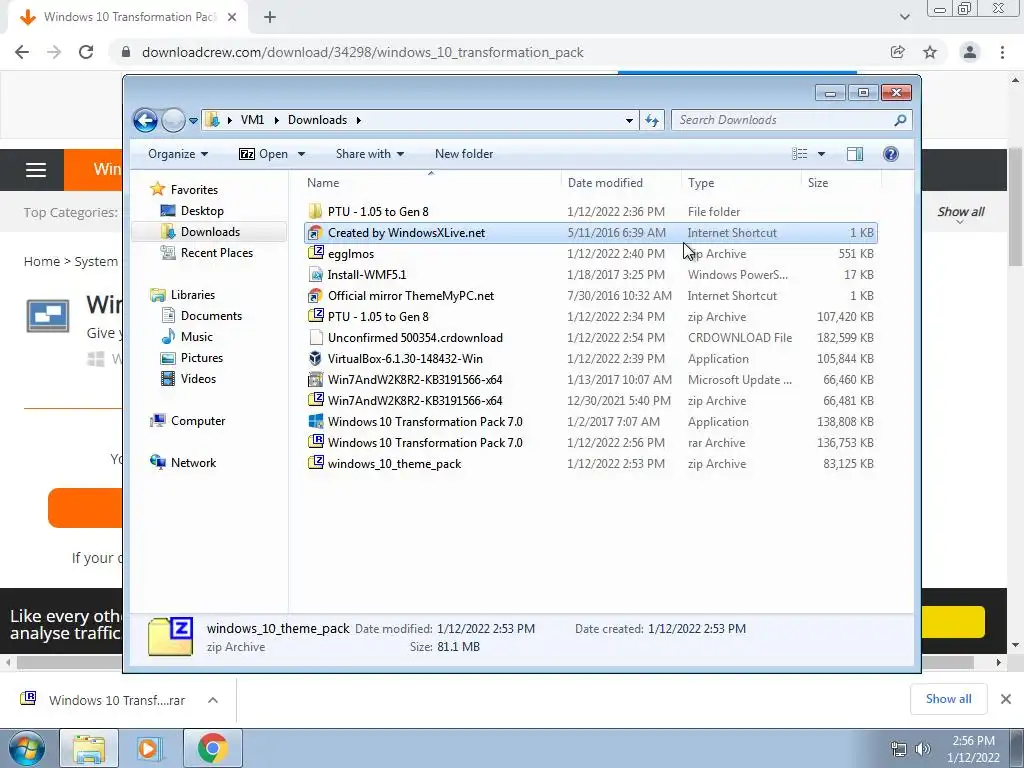Select Unconfirmed 500354.crdownload file icon
The image size is (1024, 768).
coord(315,338)
